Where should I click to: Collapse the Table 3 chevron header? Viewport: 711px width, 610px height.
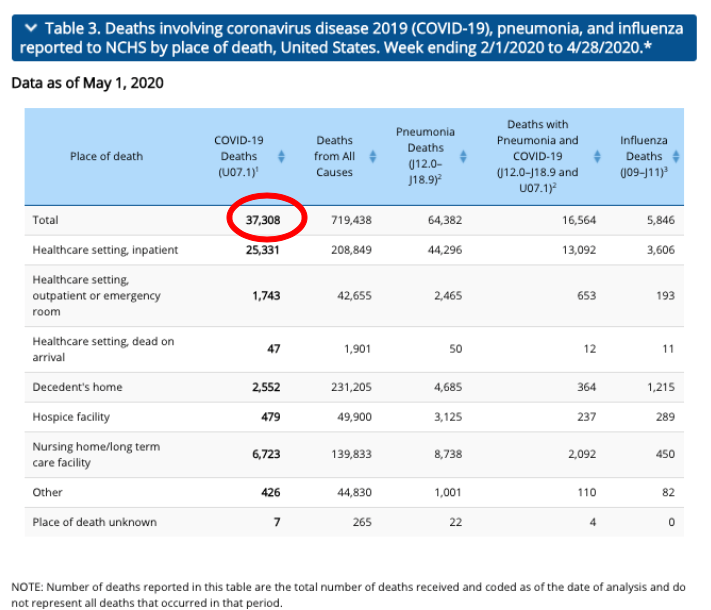pyautogui.click(x=31, y=28)
